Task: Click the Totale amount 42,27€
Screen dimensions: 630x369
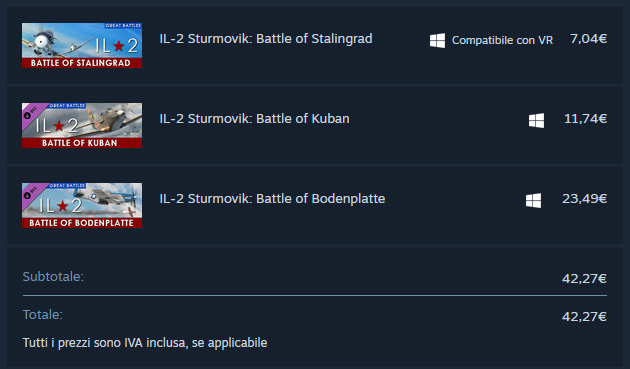Action: (584, 317)
